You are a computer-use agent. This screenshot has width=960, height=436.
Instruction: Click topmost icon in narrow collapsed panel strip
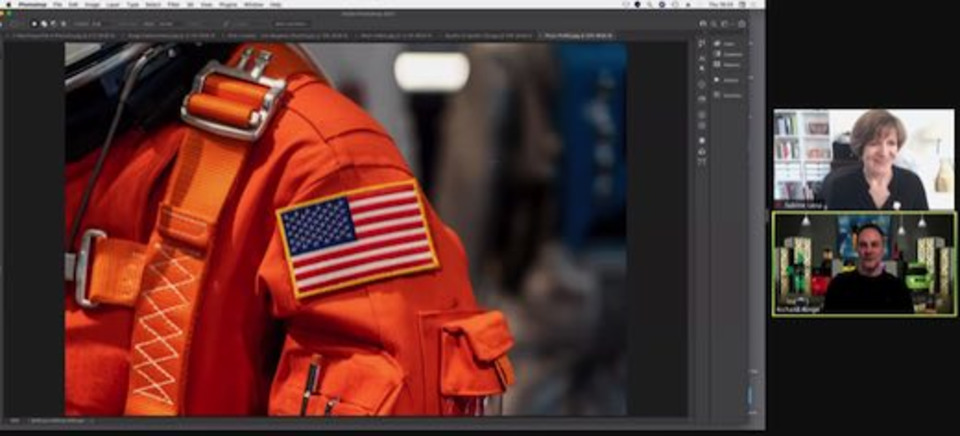(702, 43)
